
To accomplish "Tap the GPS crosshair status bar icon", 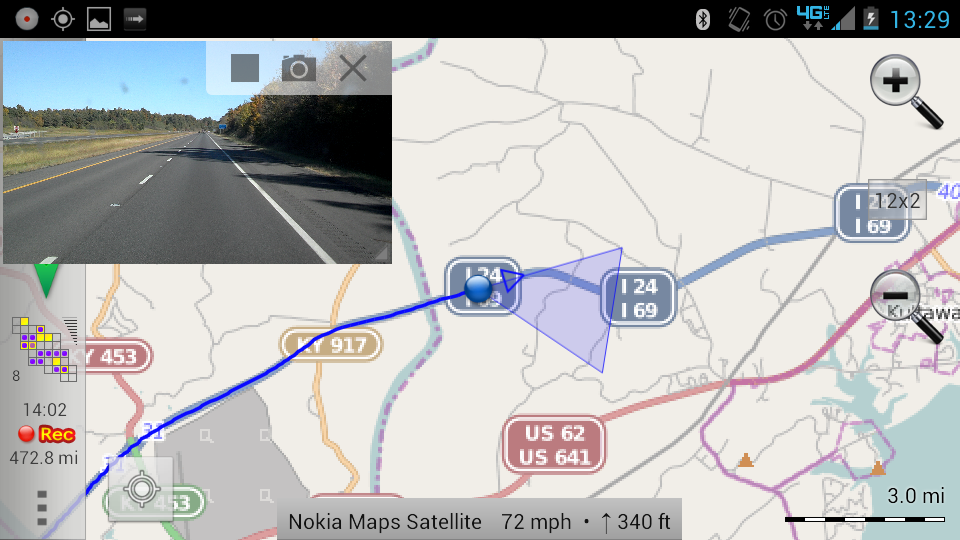I will (62, 19).
